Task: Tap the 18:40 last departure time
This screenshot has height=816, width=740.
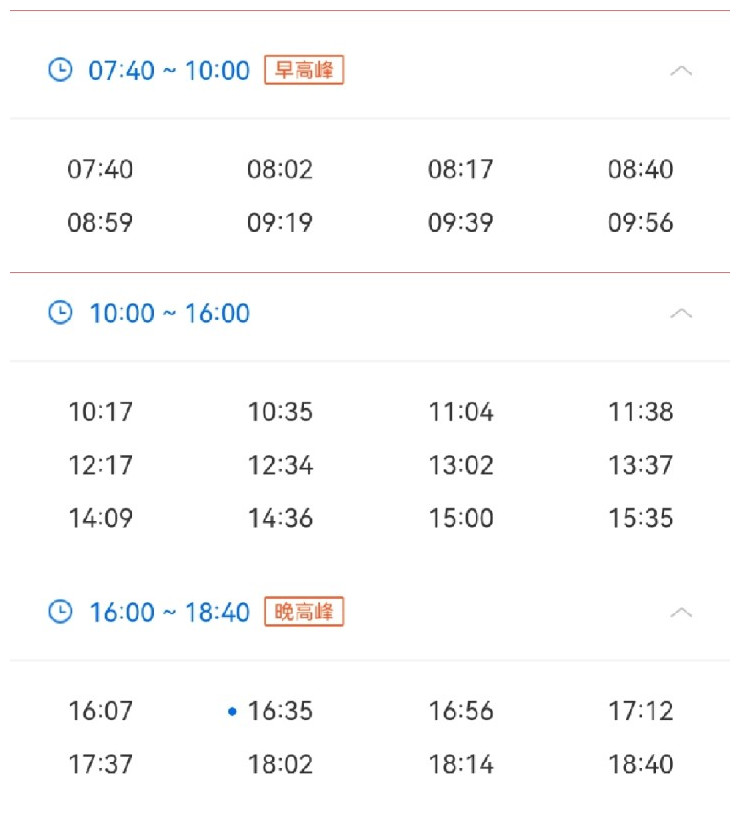Action: click(641, 765)
